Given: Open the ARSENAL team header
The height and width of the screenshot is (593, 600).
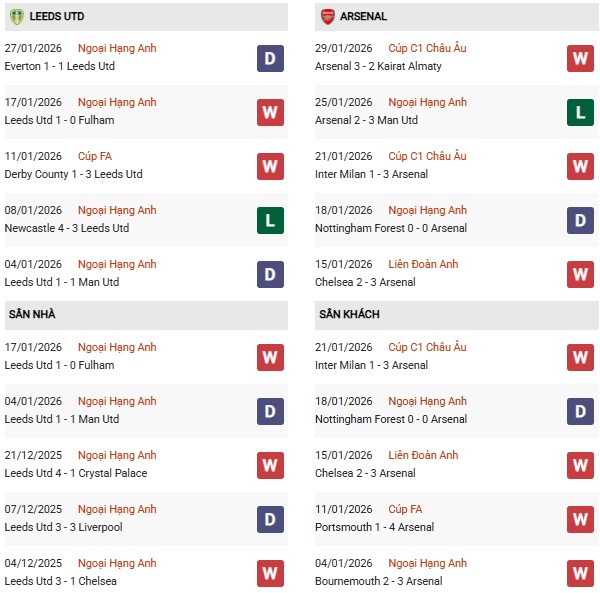Looking at the screenshot, I should tap(363, 16).
